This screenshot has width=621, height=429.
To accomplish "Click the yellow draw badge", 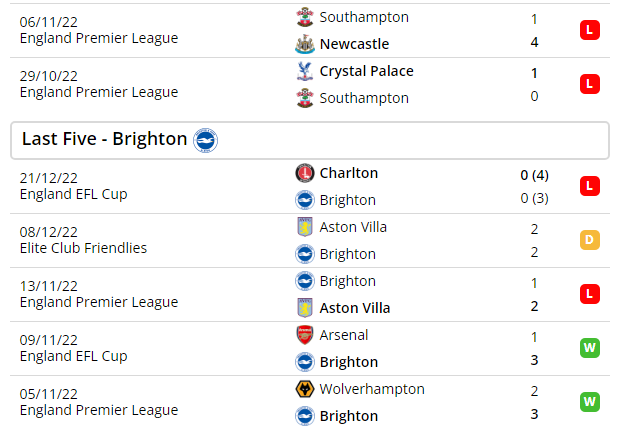I will 590,240.
